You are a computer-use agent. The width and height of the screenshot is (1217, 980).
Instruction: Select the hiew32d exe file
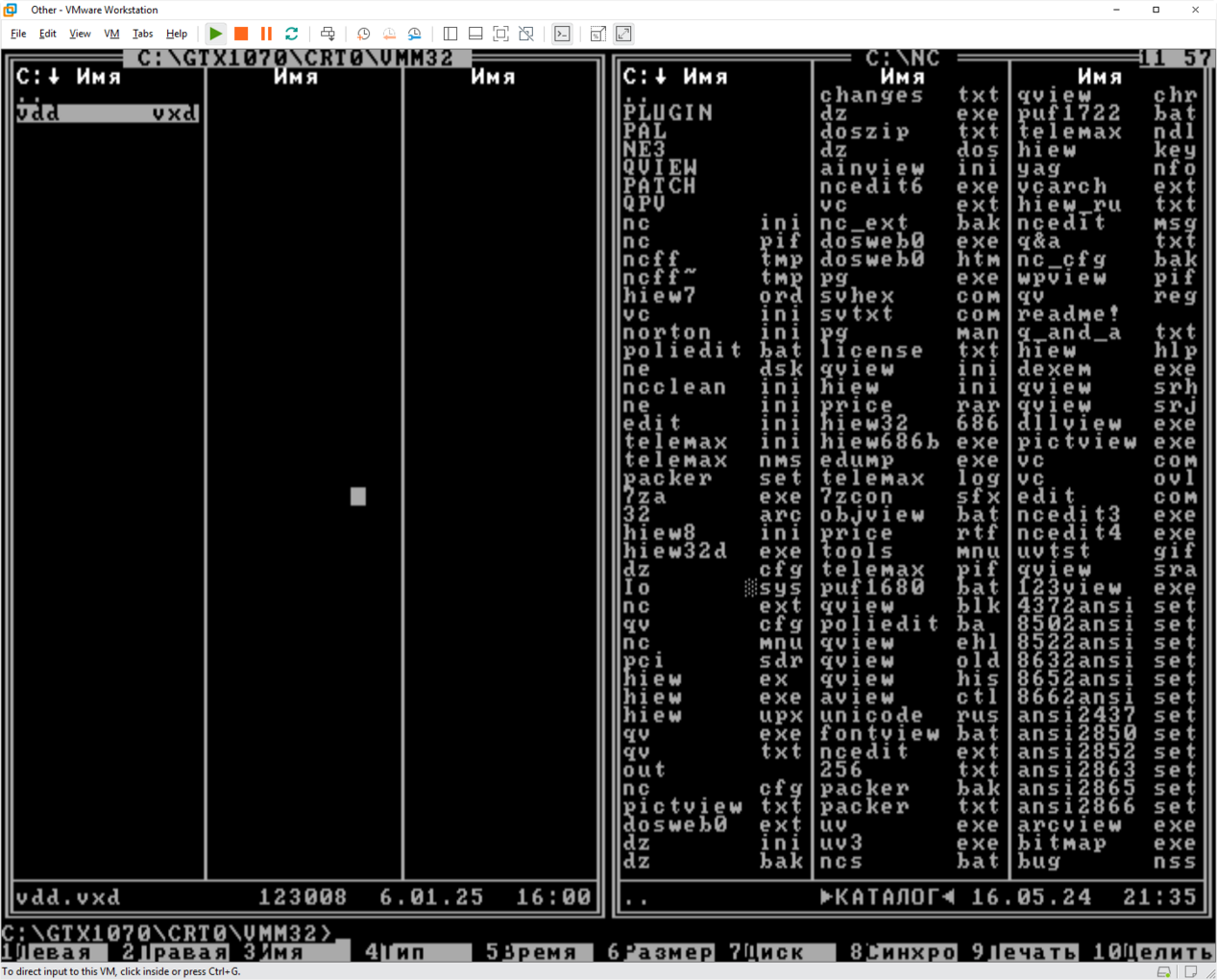point(712,551)
